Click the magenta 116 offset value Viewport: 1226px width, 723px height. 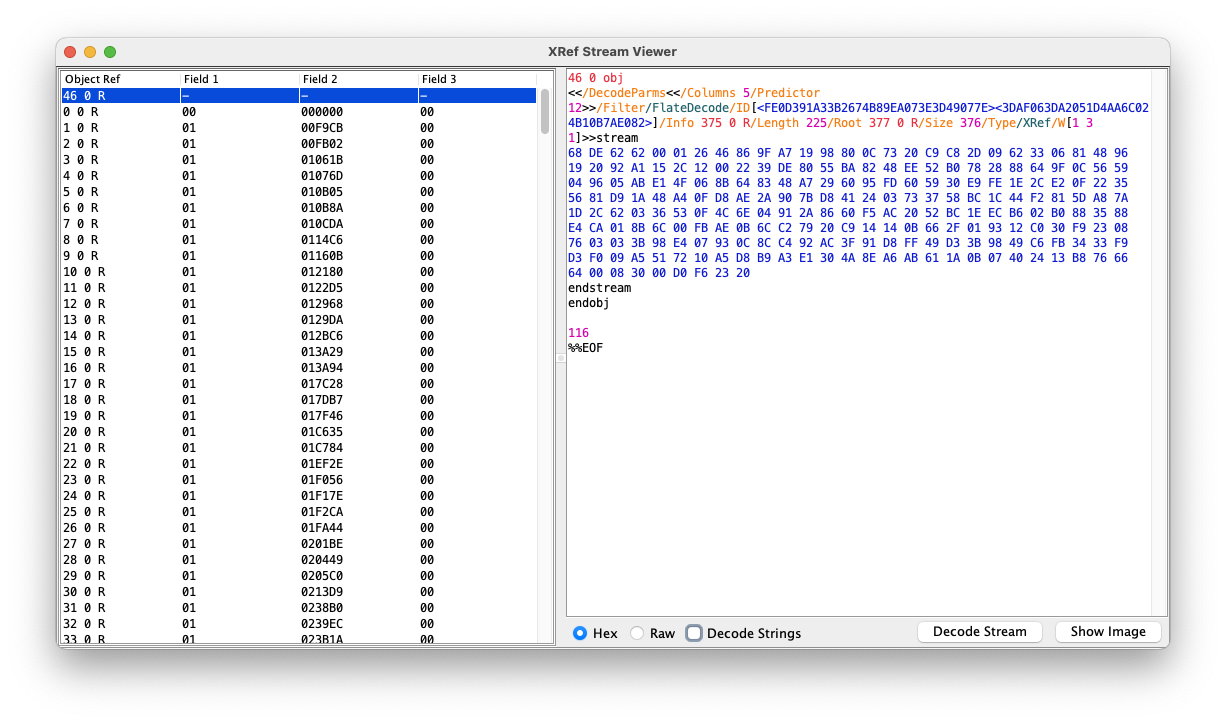pyautogui.click(x=578, y=333)
